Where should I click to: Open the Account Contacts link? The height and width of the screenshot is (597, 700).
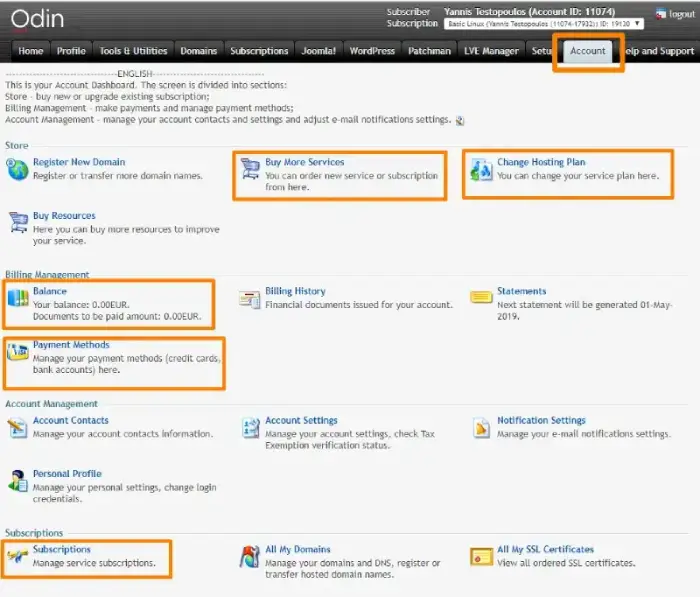point(71,420)
